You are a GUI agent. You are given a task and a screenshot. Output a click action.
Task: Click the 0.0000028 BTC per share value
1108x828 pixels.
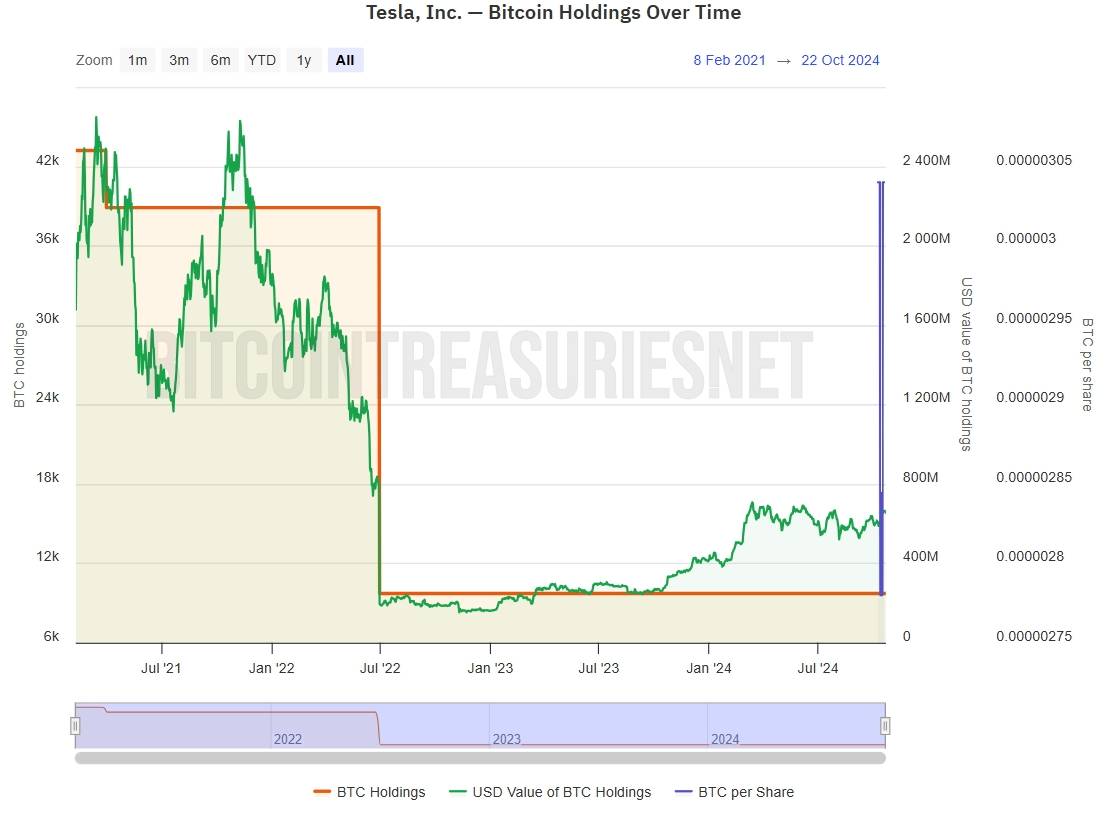[x=1030, y=556]
